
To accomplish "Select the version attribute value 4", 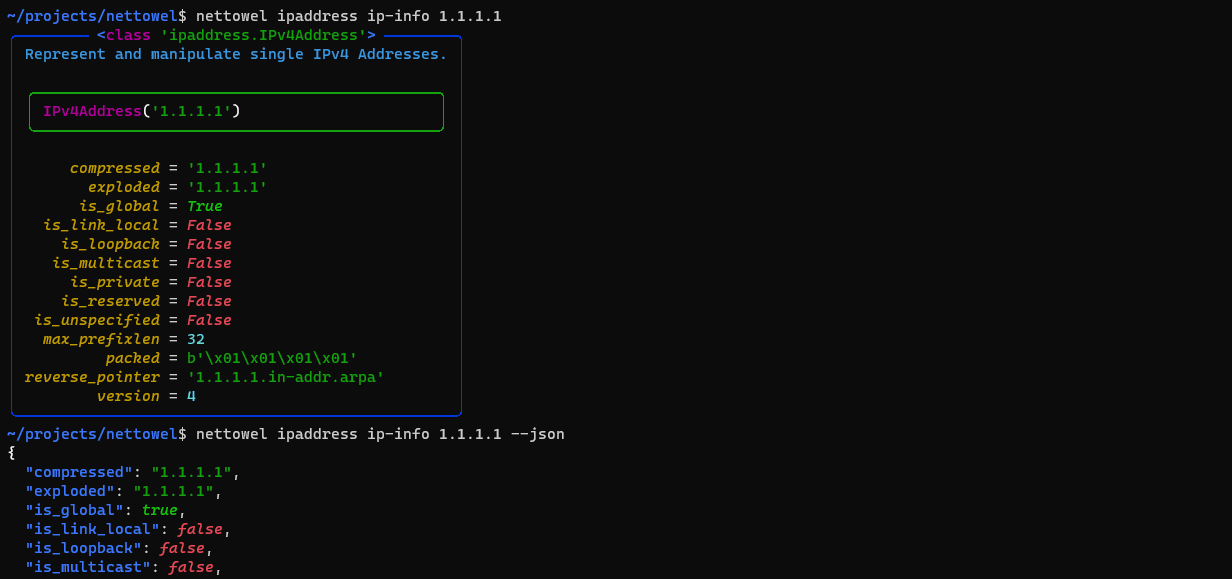I will coord(190,395).
